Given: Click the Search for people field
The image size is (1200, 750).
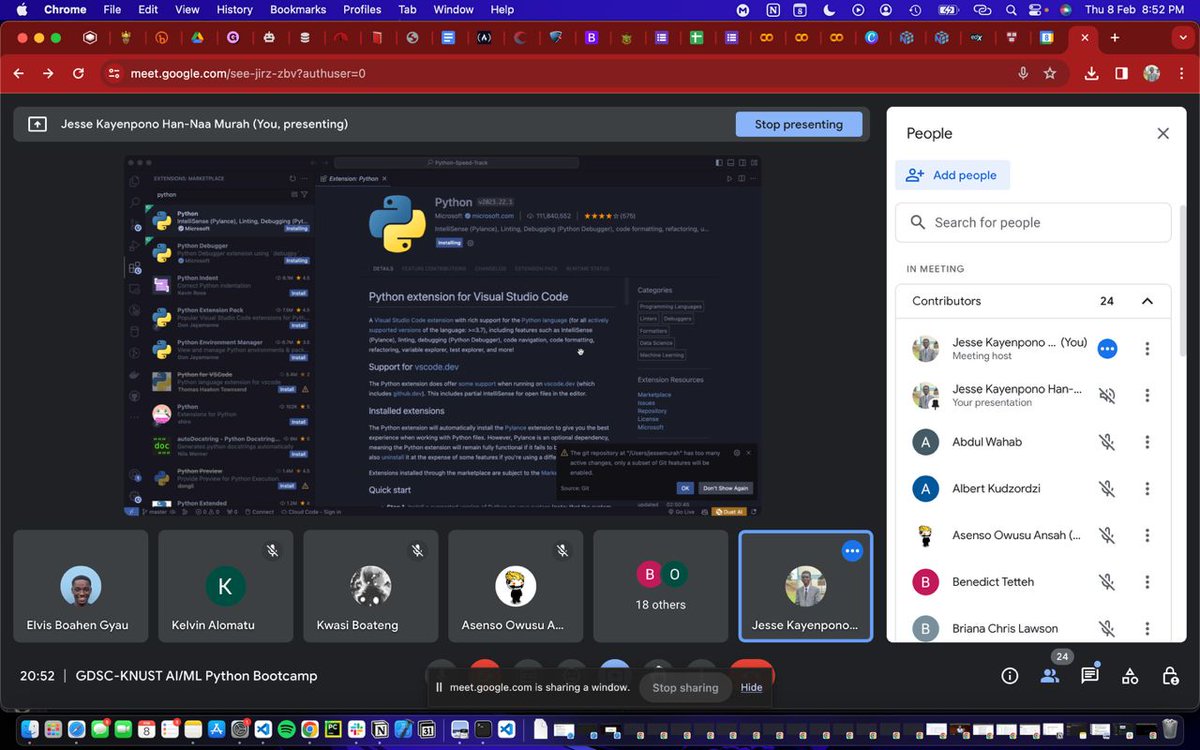Looking at the screenshot, I should (x=1033, y=222).
